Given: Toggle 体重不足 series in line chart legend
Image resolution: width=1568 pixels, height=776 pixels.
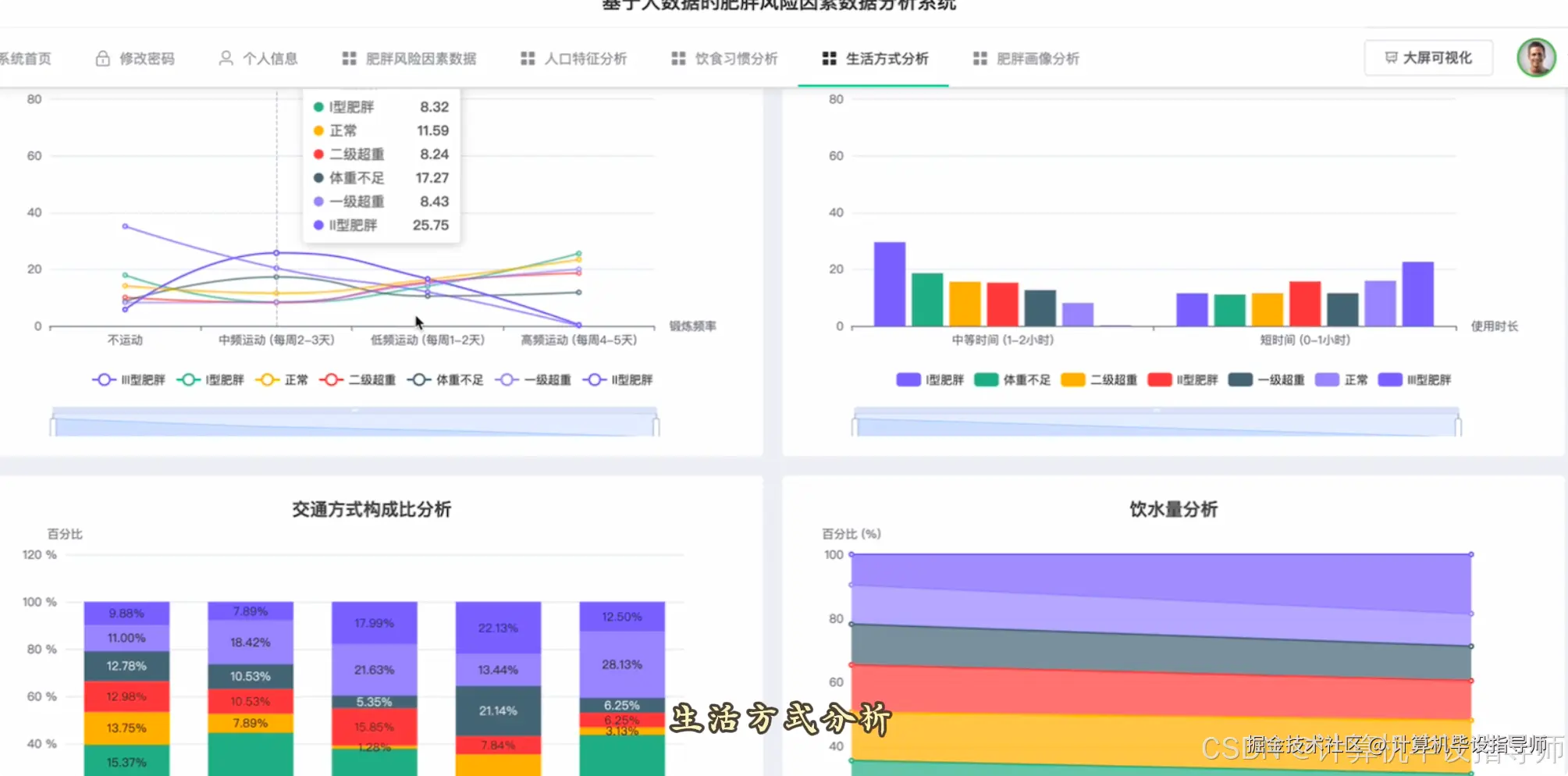Looking at the screenshot, I should [446, 380].
